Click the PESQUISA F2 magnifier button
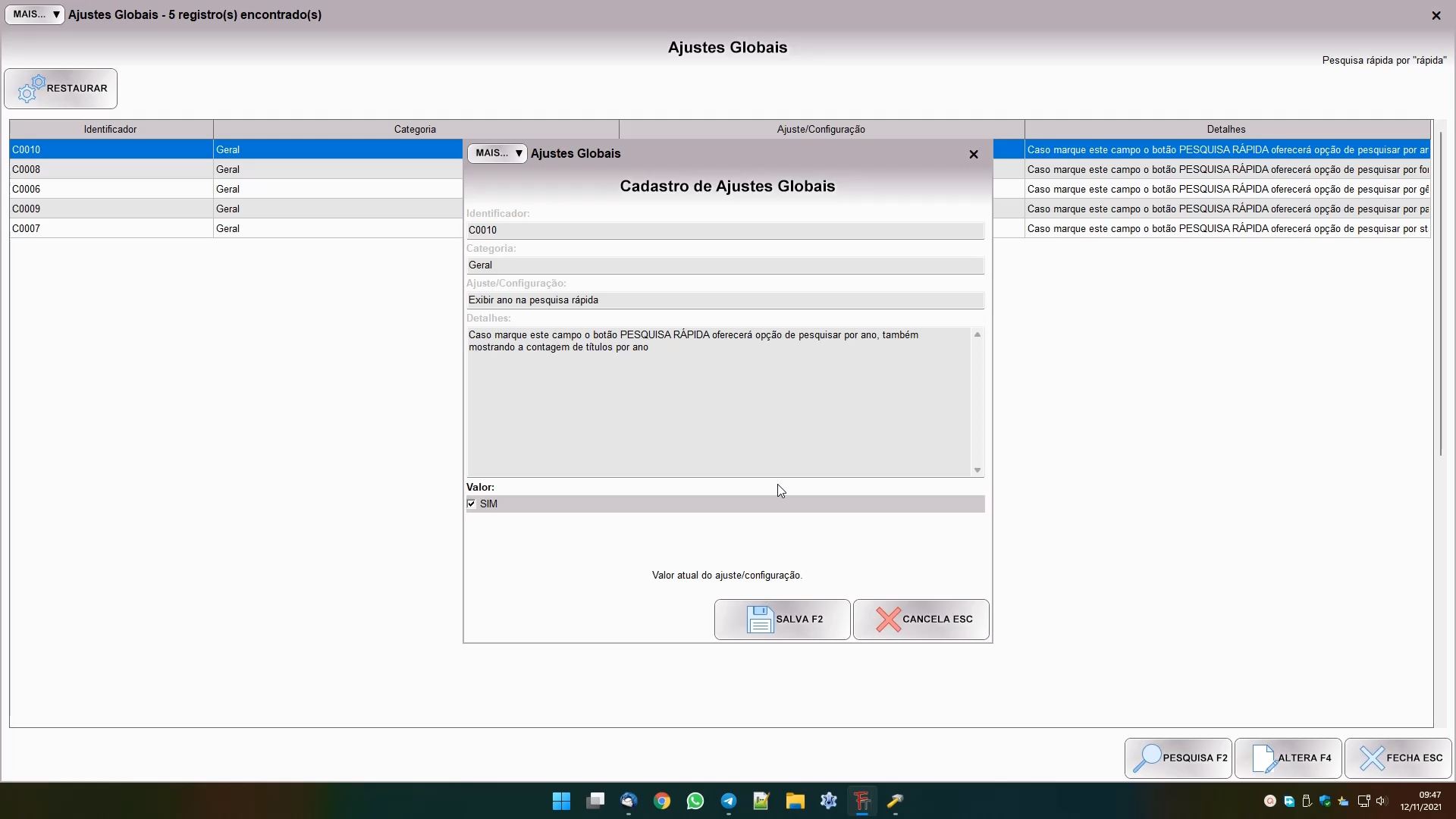The image size is (1456, 819). [1178, 758]
